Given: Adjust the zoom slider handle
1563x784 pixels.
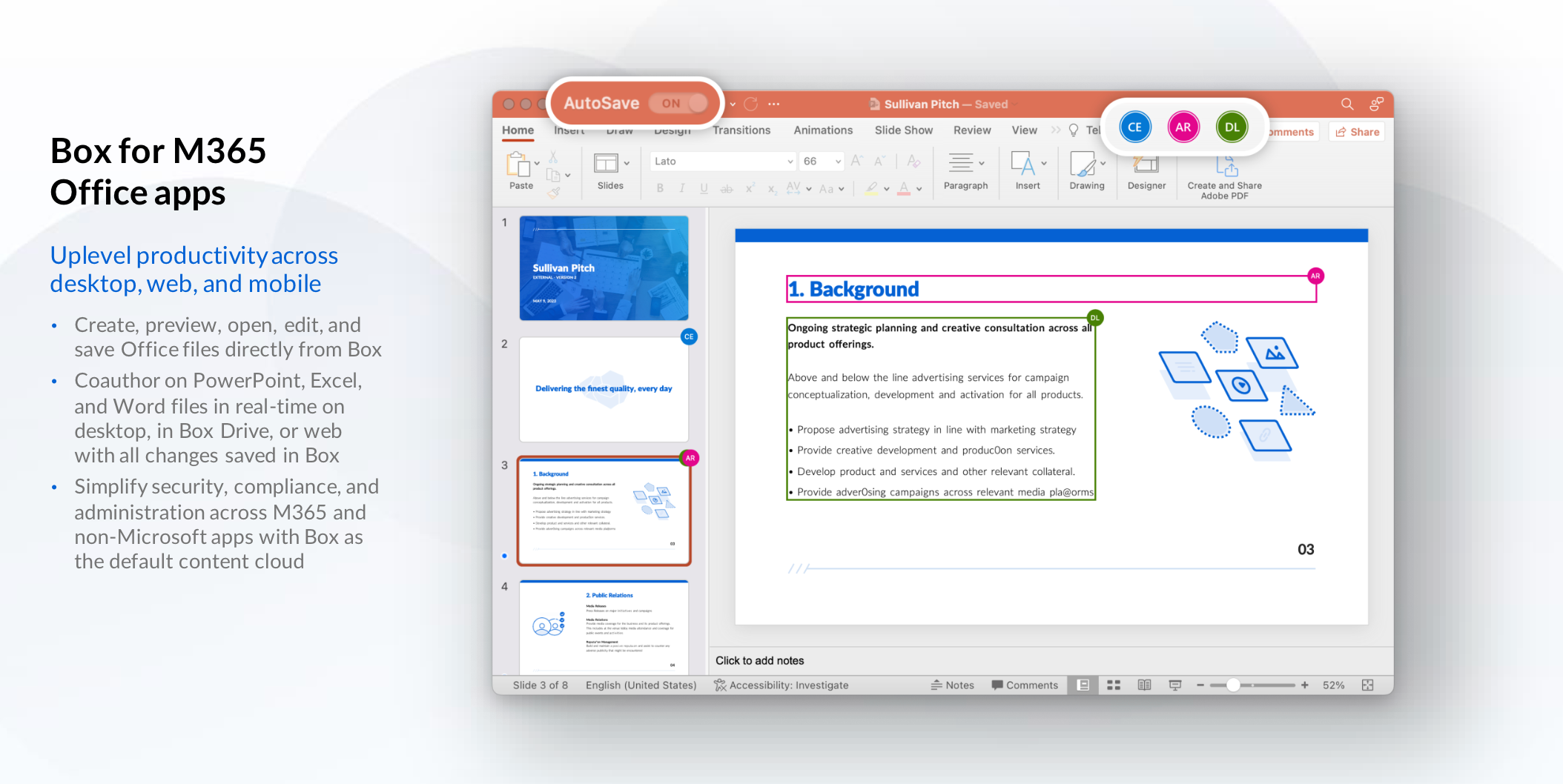Looking at the screenshot, I should click(1232, 685).
